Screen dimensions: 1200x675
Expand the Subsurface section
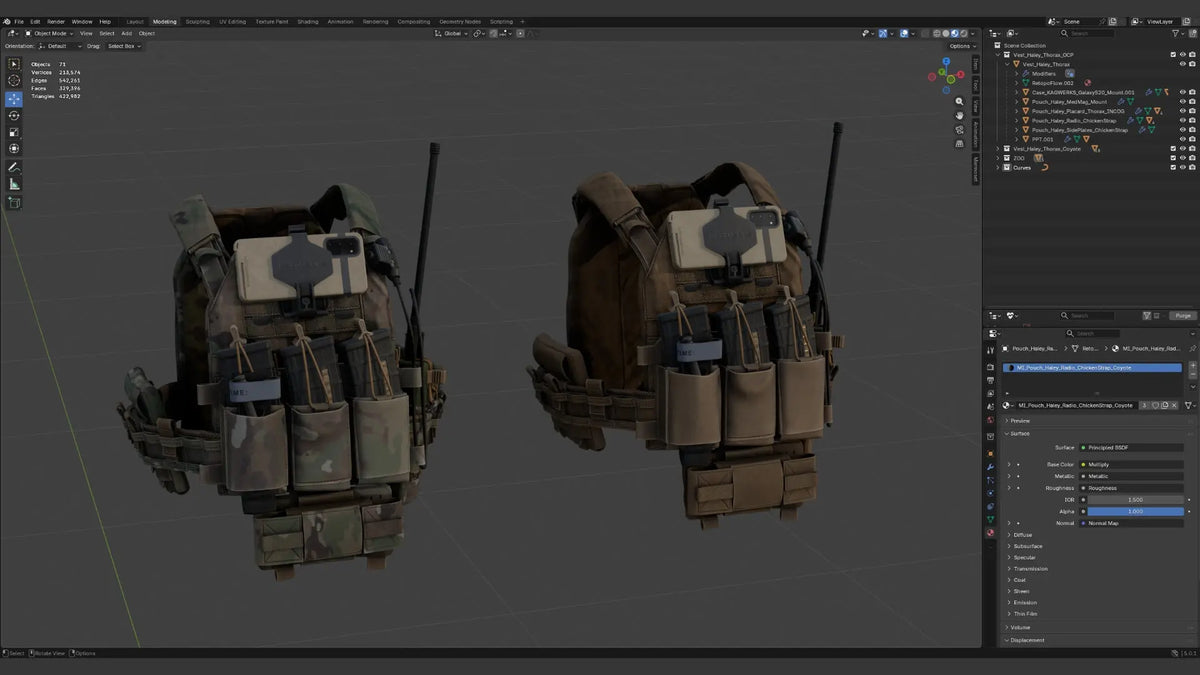click(1028, 546)
